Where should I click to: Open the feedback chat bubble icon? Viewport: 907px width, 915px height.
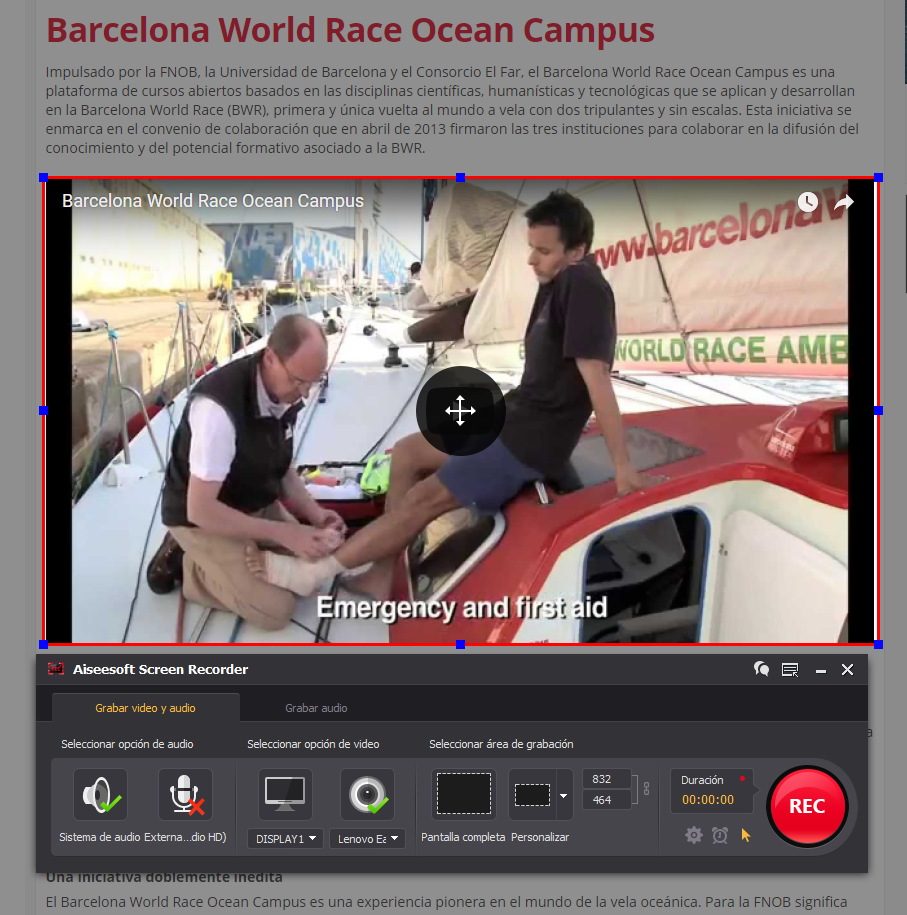(x=761, y=669)
